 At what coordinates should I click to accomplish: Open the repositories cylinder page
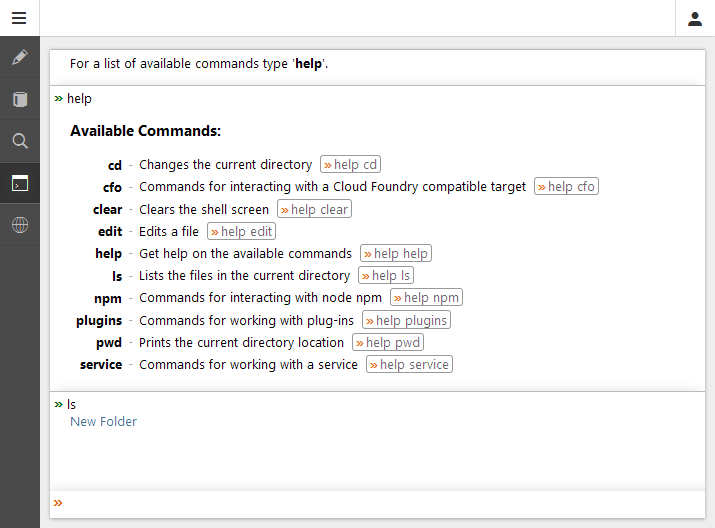coord(20,99)
